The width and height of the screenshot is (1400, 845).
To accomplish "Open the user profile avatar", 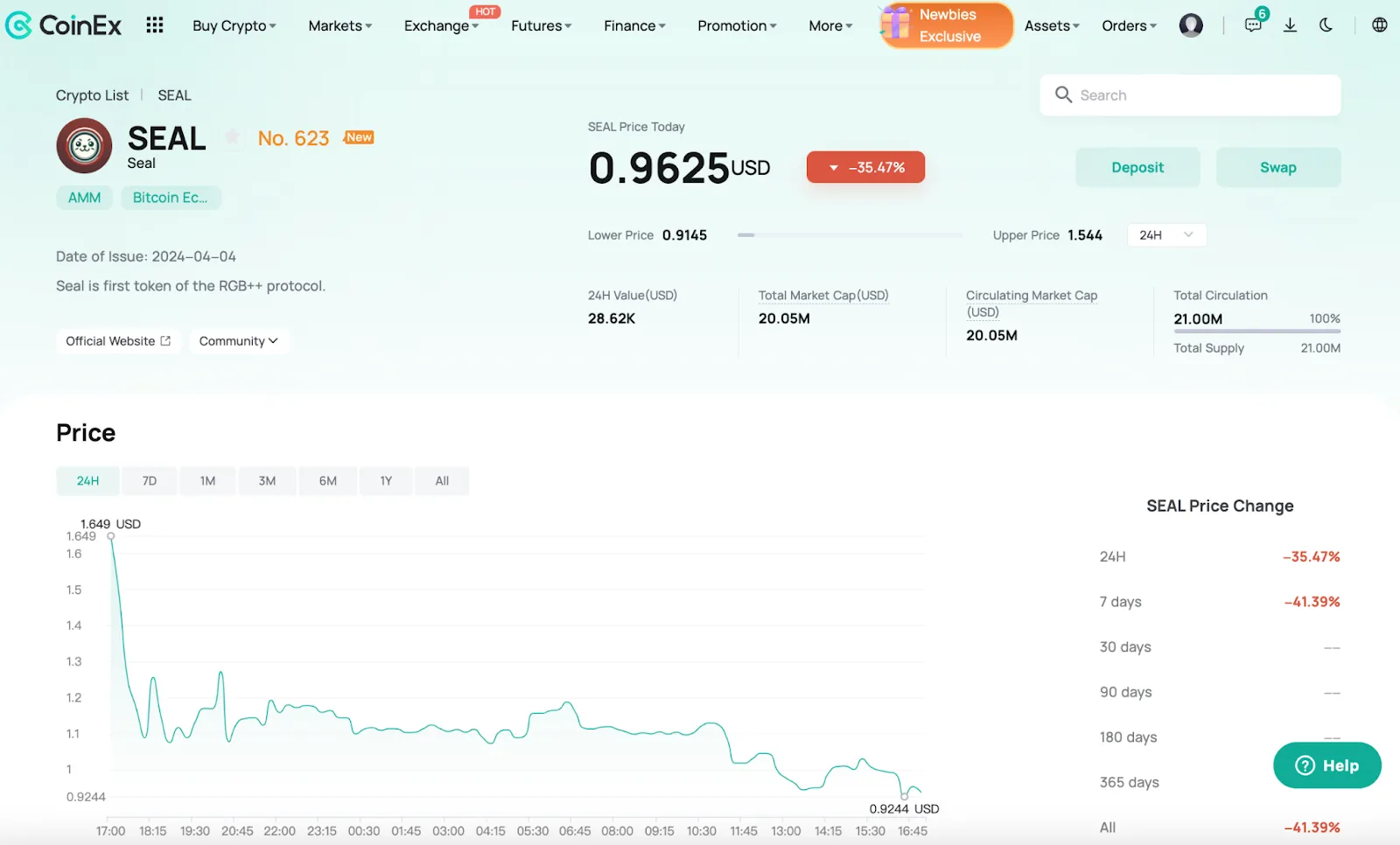I will [x=1191, y=25].
